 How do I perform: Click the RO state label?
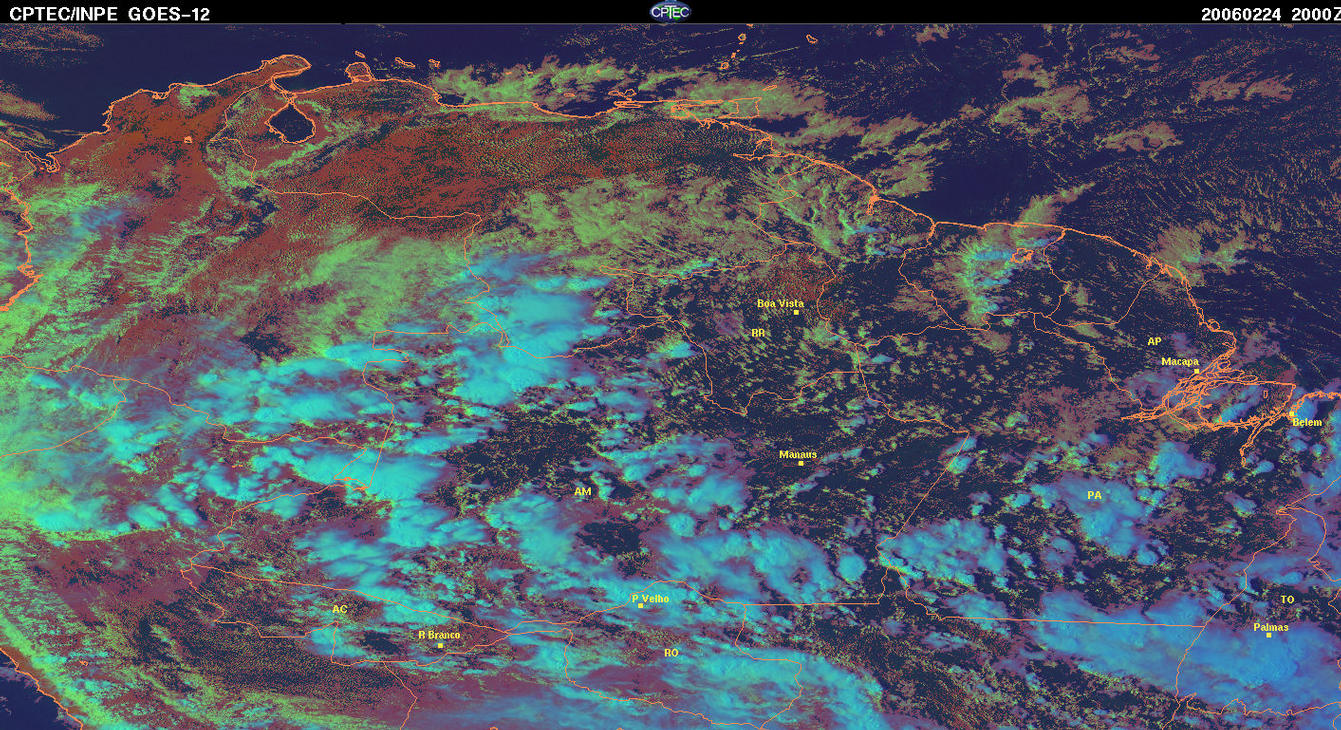click(671, 652)
